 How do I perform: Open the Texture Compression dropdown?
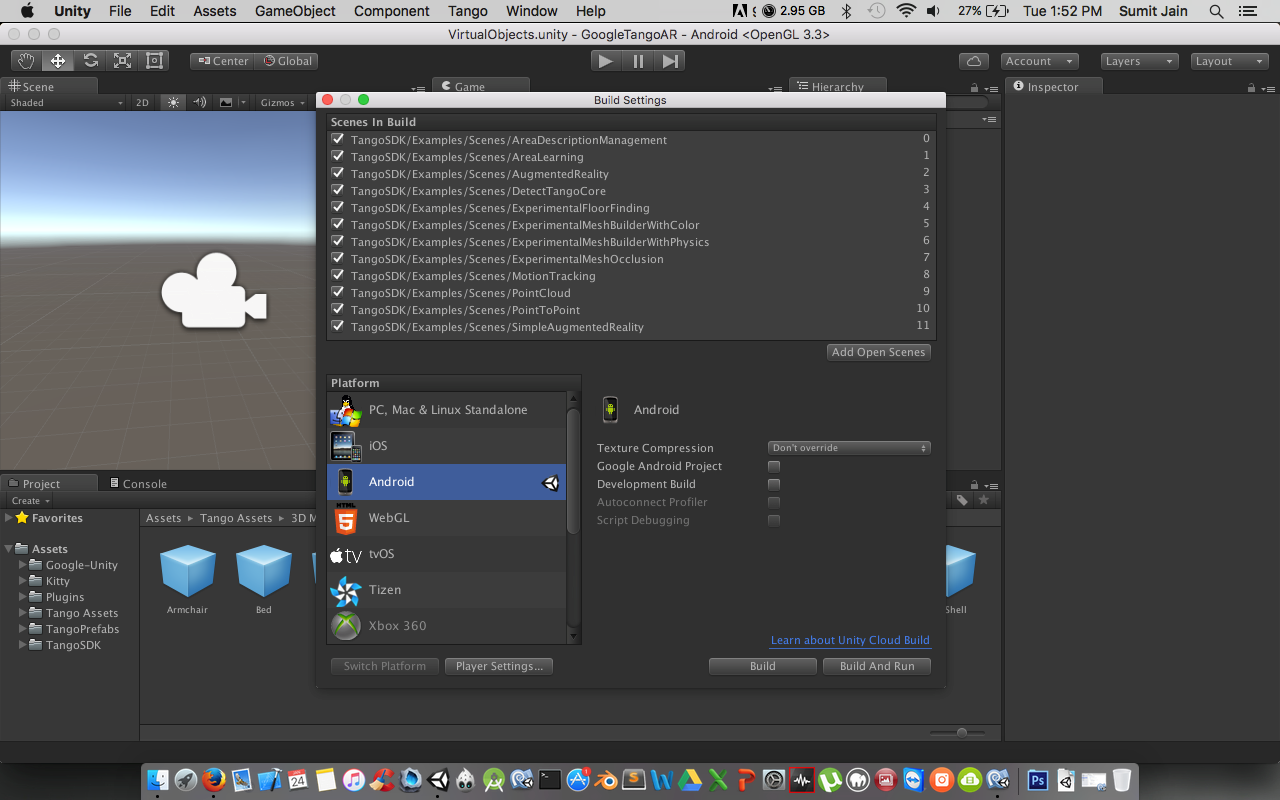849,448
